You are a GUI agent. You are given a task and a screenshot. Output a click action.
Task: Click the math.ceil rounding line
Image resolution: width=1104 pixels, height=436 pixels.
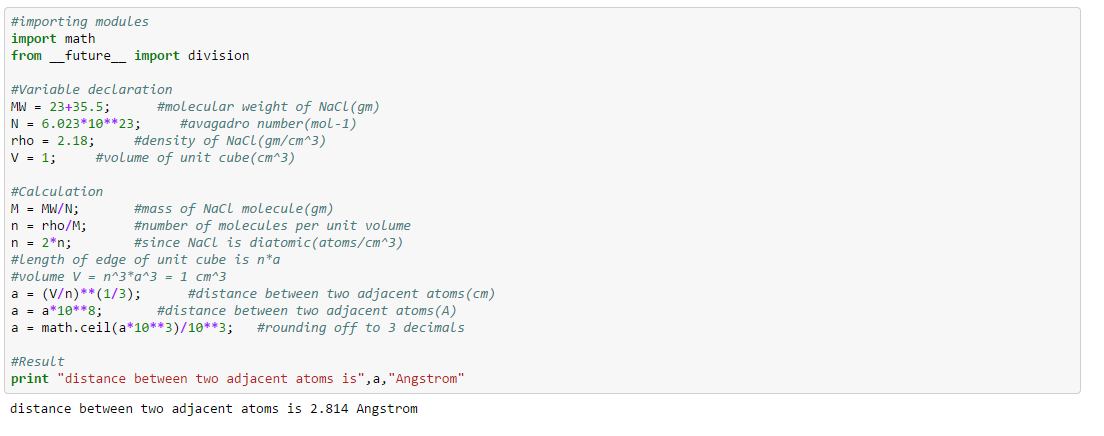pos(122,327)
